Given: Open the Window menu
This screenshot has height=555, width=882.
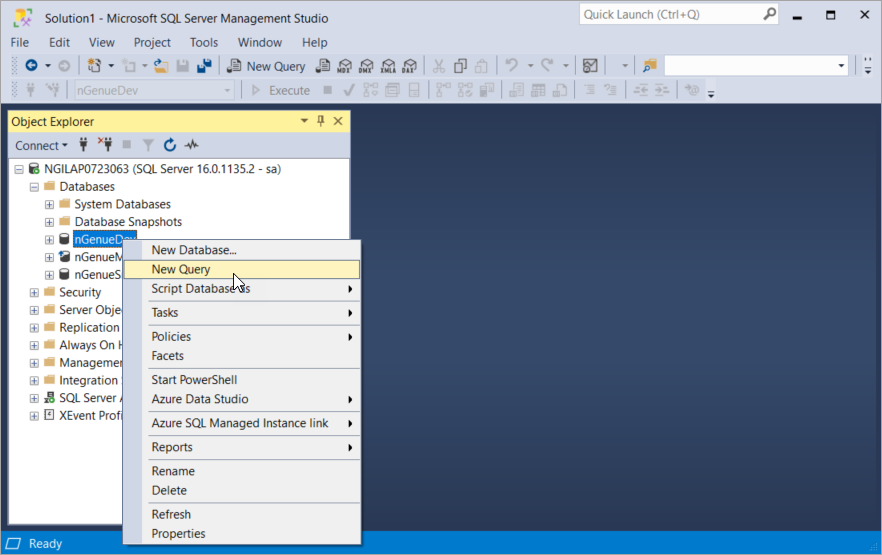Looking at the screenshot, I should coord(259,42).
